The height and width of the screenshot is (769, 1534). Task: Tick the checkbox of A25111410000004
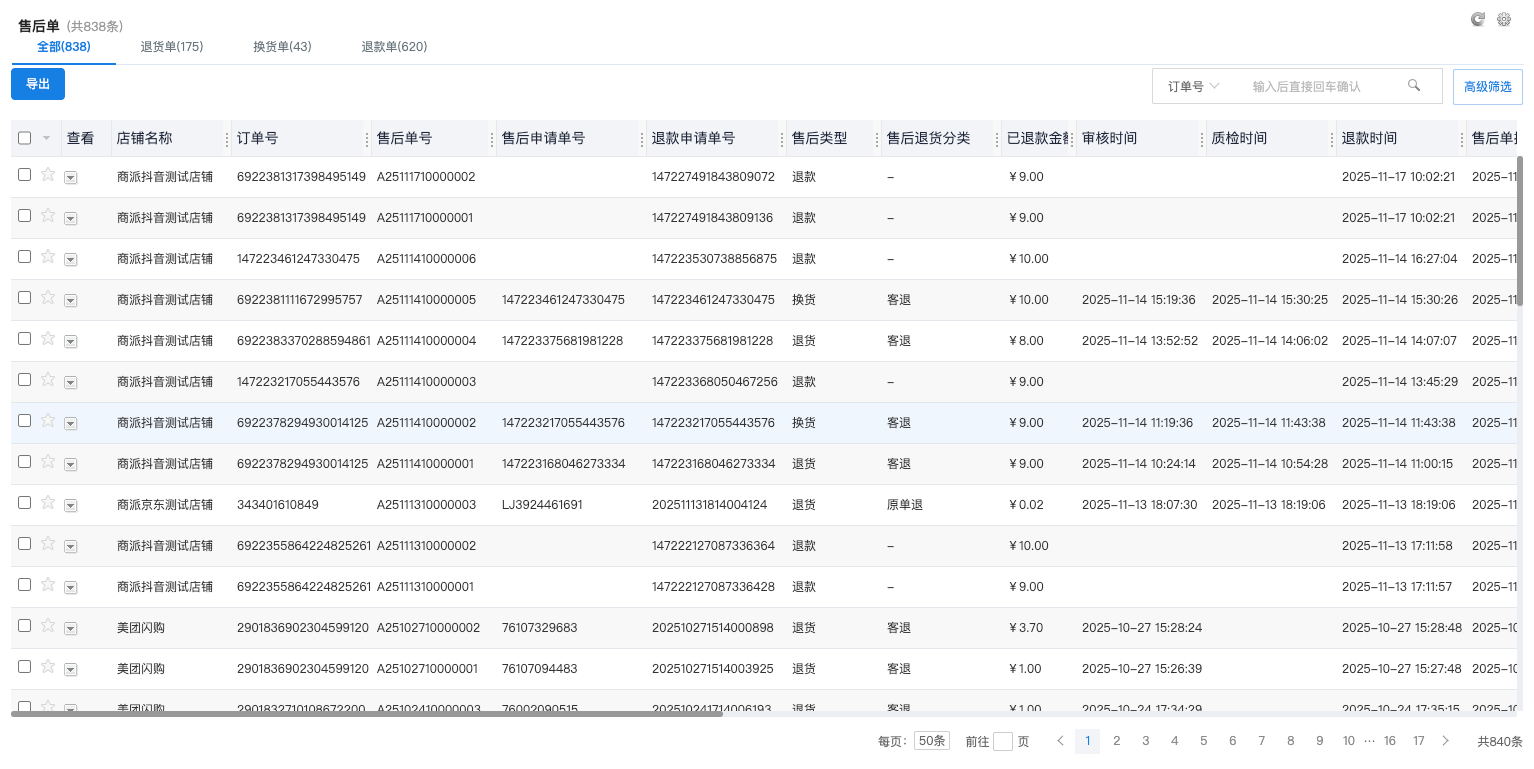25,338
